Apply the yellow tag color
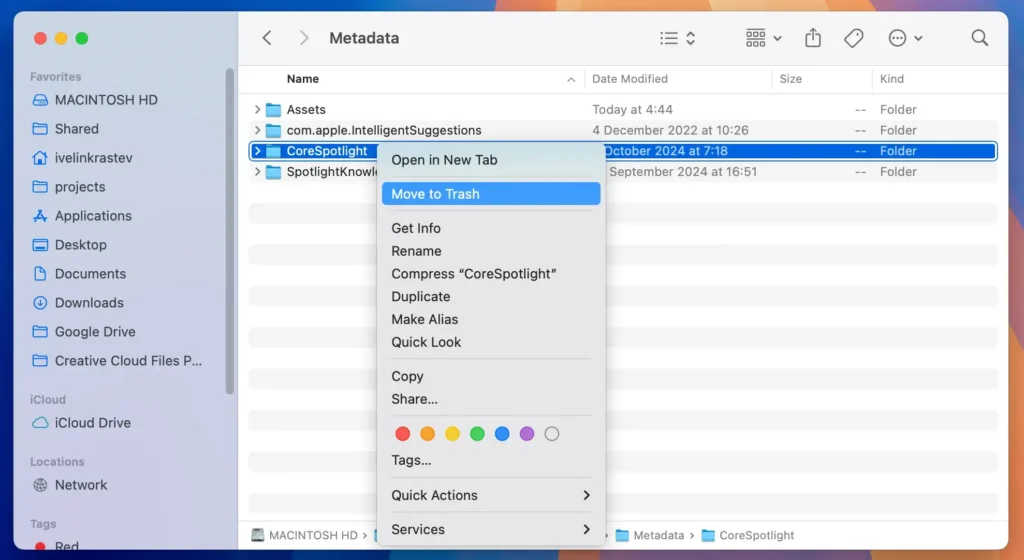 tap(453, 434)
